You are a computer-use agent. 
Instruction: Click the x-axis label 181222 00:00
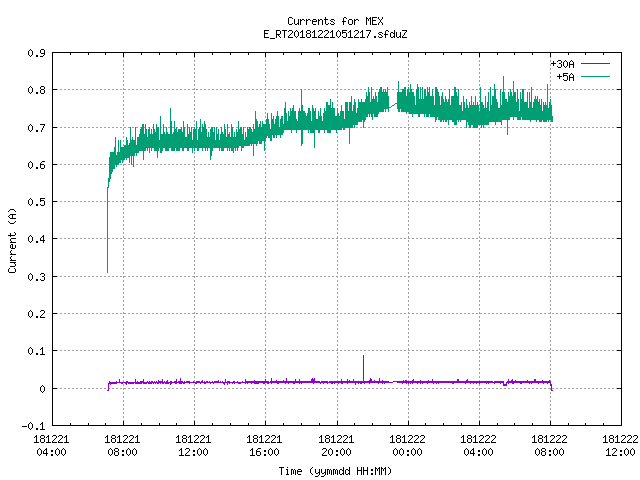tap(407, 446)
